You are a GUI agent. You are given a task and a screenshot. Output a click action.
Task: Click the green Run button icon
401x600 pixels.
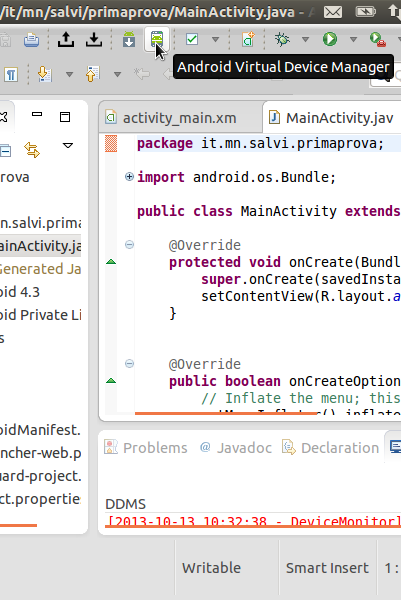[330, 39]
